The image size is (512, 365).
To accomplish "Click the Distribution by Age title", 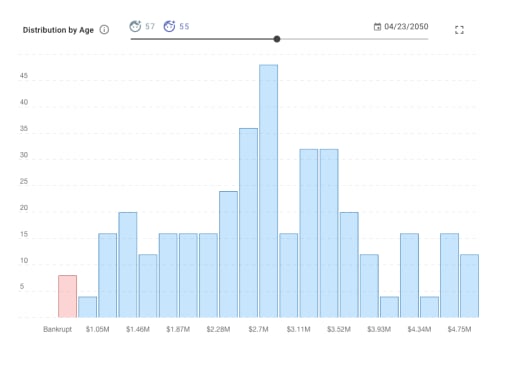I will tap(58, 30).
